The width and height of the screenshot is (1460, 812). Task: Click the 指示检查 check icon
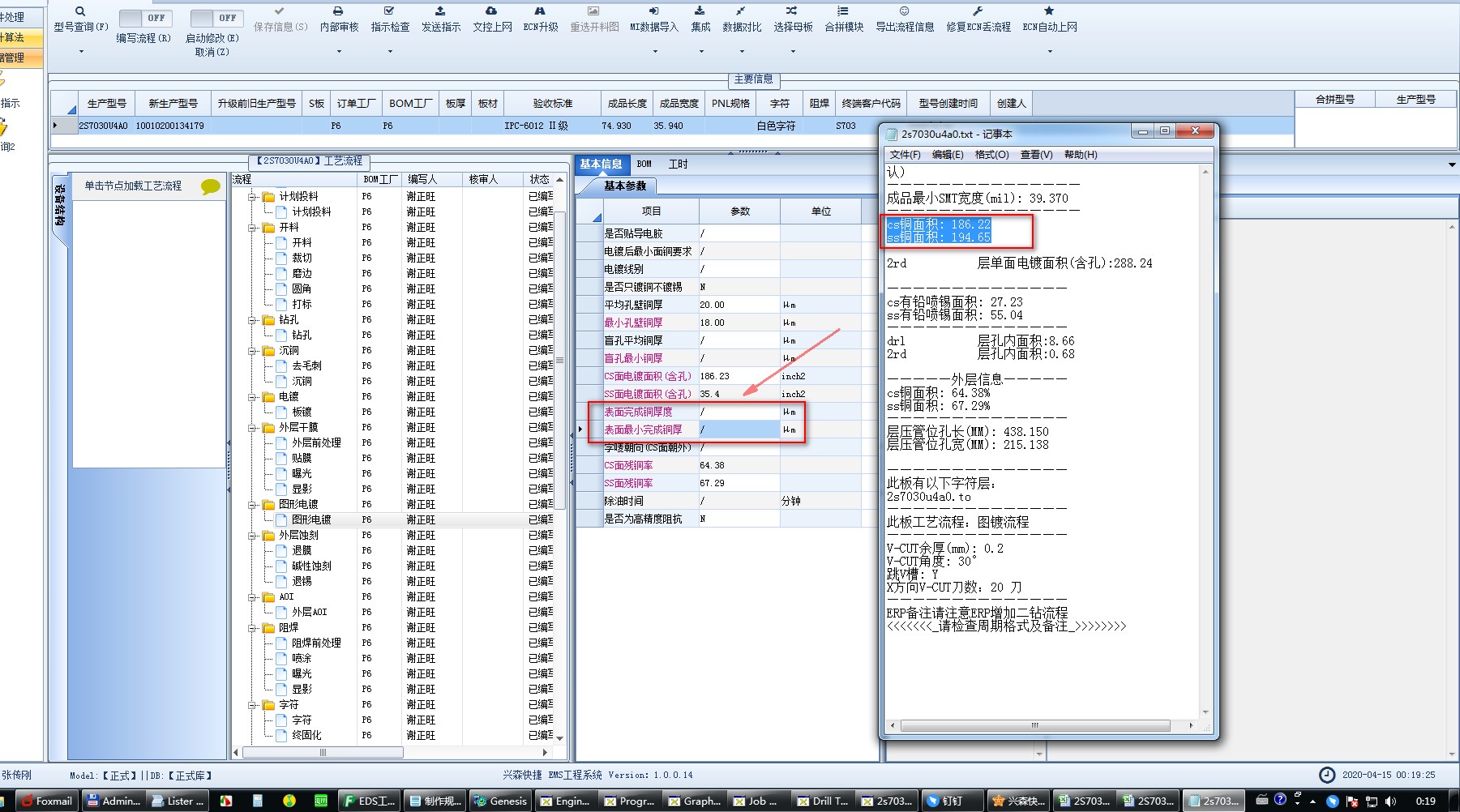point(389,11)
